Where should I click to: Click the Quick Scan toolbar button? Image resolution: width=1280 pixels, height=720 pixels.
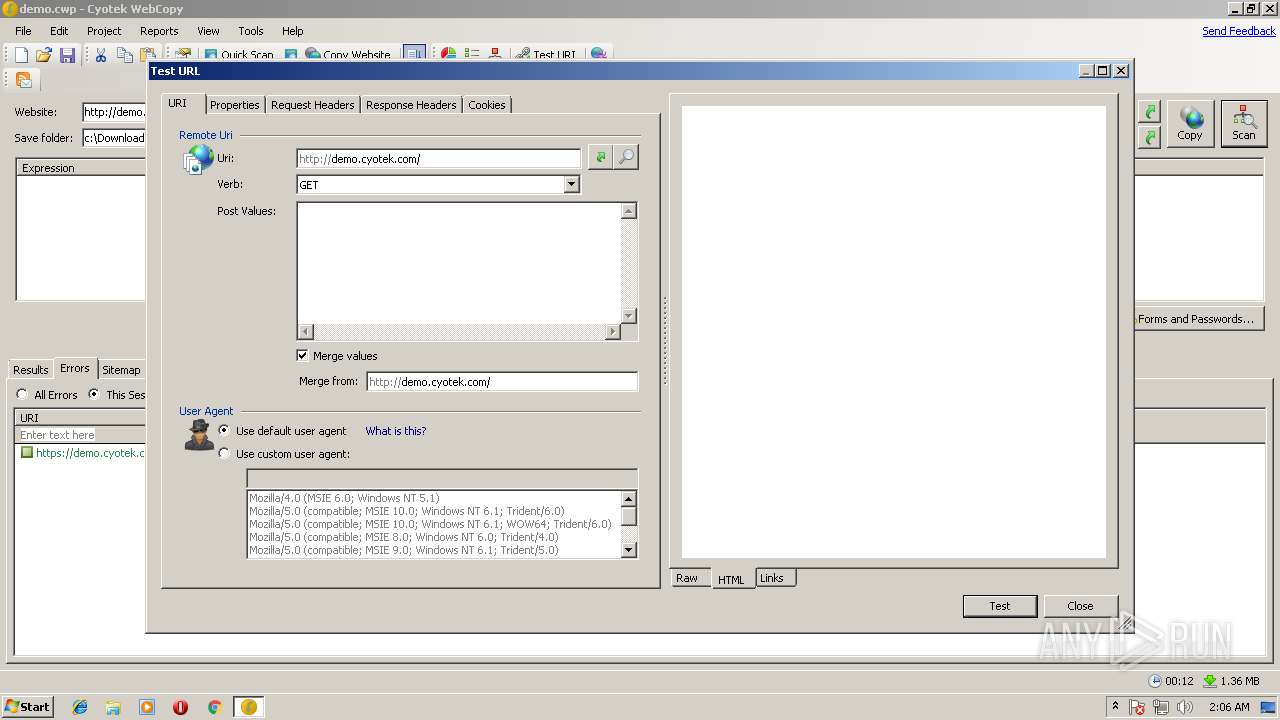tap(238, 55)
